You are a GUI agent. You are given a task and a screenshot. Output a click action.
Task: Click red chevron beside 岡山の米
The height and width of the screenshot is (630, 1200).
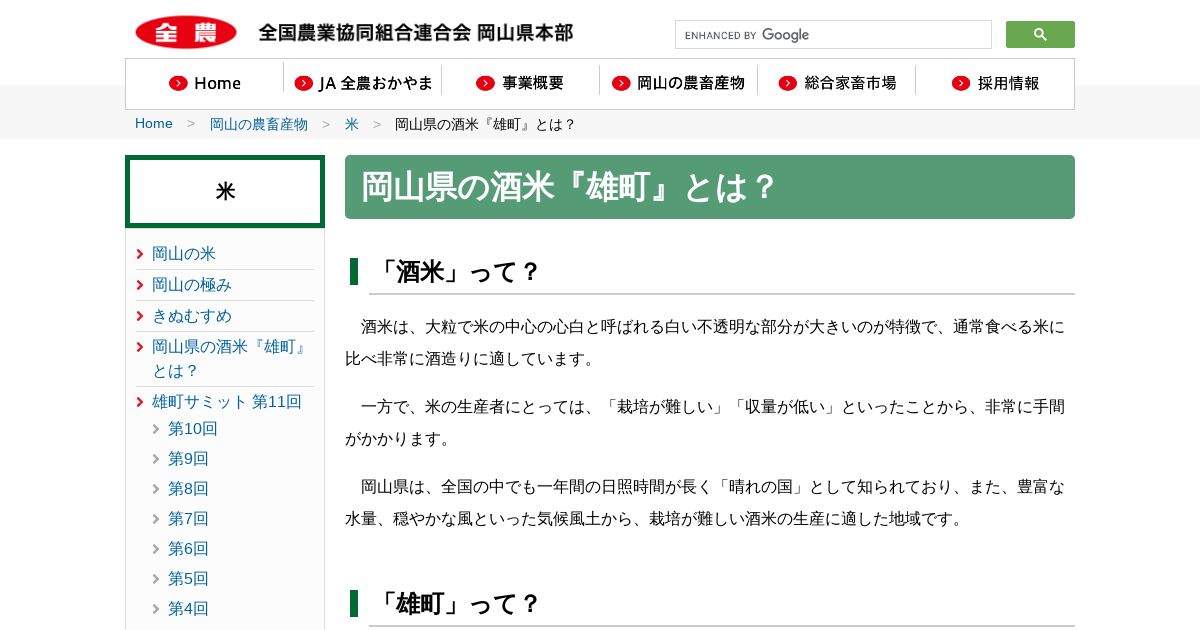[140, 254]
